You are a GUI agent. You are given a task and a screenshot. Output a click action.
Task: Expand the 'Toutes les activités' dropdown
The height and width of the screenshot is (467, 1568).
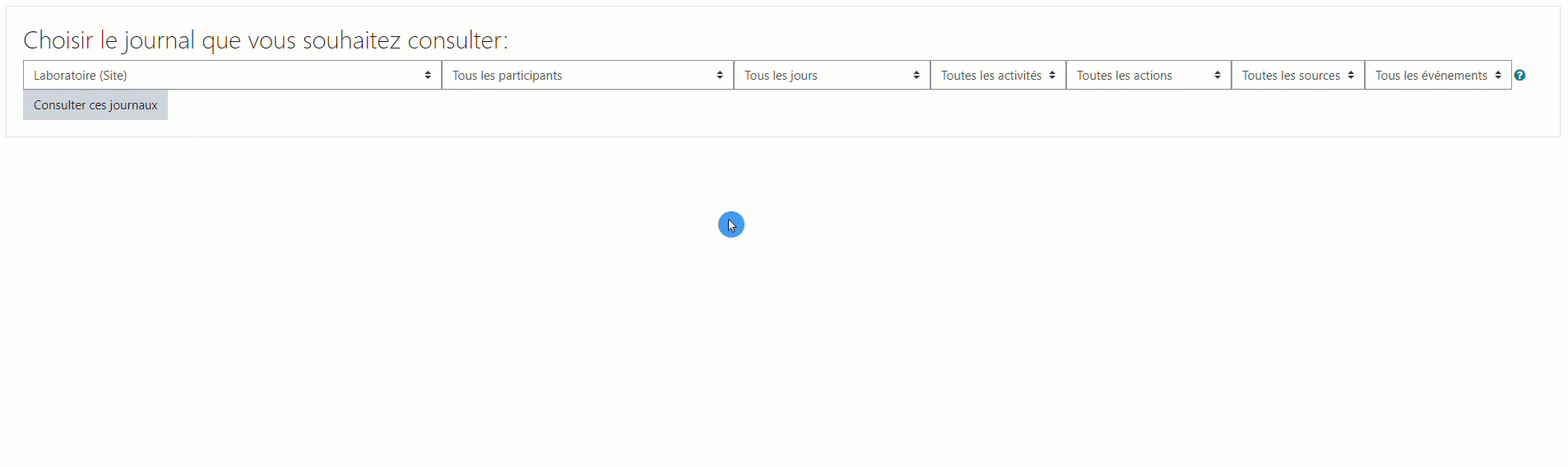[x=998, y=75]
